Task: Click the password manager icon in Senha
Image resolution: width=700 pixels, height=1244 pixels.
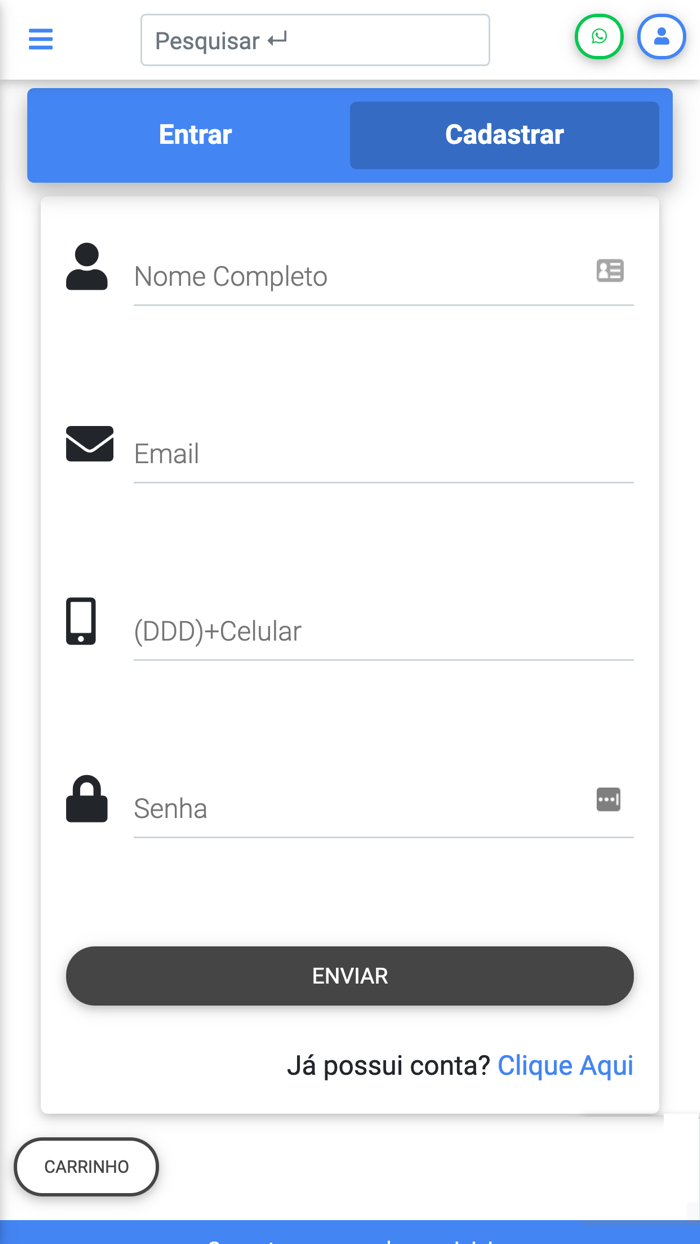Action: pos(608,800)
